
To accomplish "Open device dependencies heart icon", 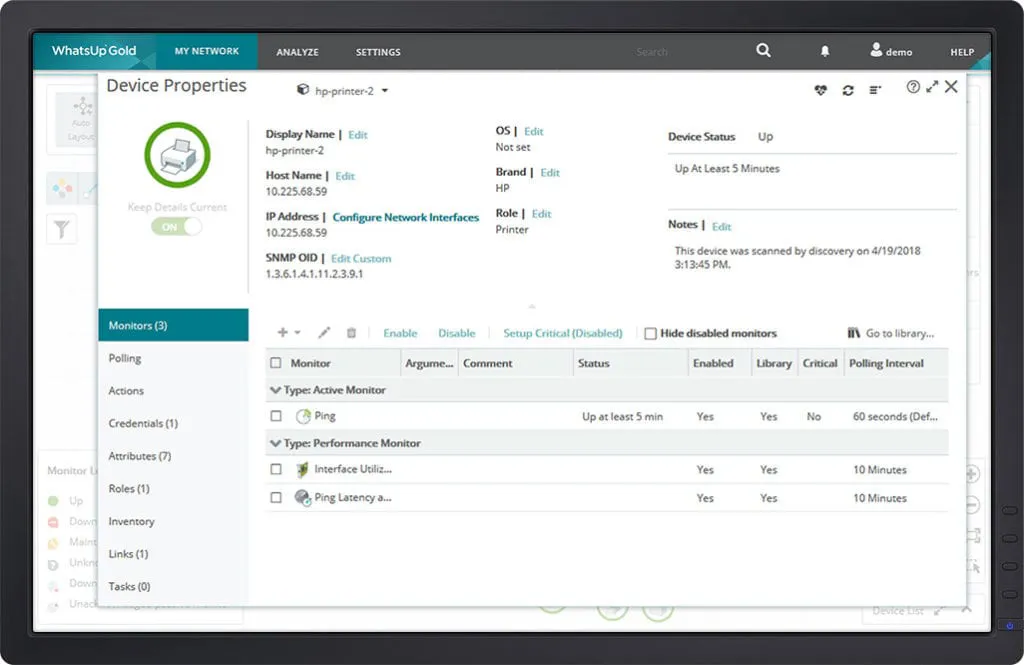I will pos(820,89).
